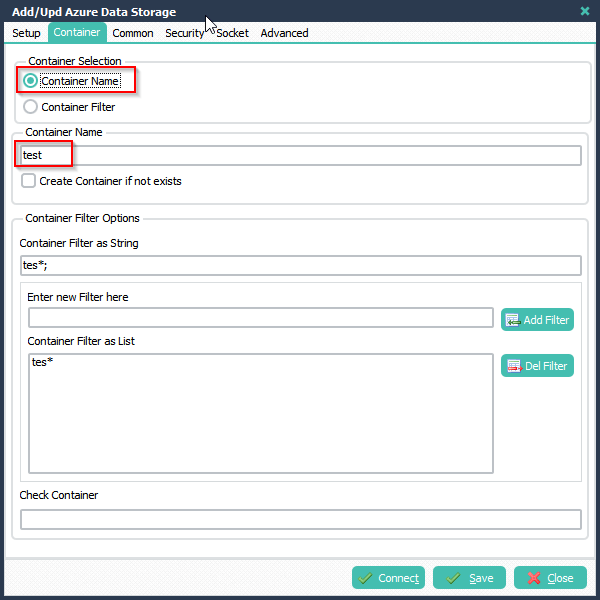
Task: Select the Container Name radio button
Action: point(30,81)
